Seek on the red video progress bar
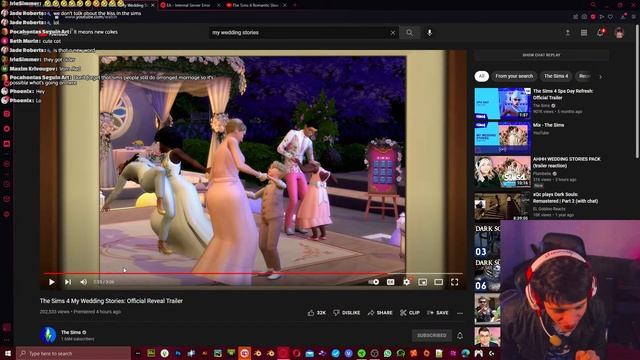This screenshot has height=360, width=640. coord(253,273)
